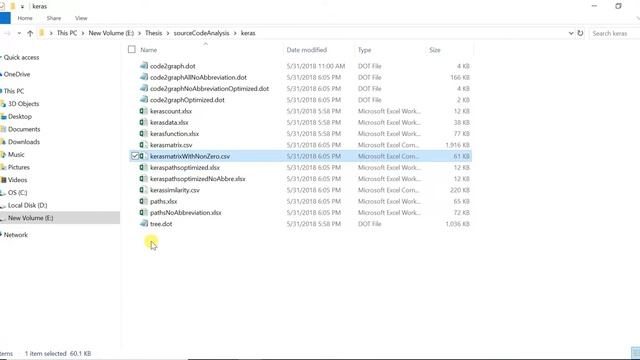
Task: Select paths.xlsx Excel icon
Action: coord(144,201)
